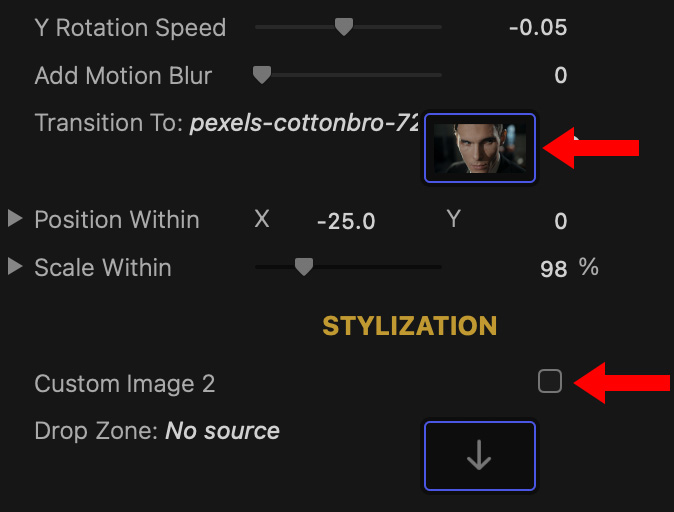
Task: Click the Y Rotation Speed parameter label
Action: (x=130, y=28)
